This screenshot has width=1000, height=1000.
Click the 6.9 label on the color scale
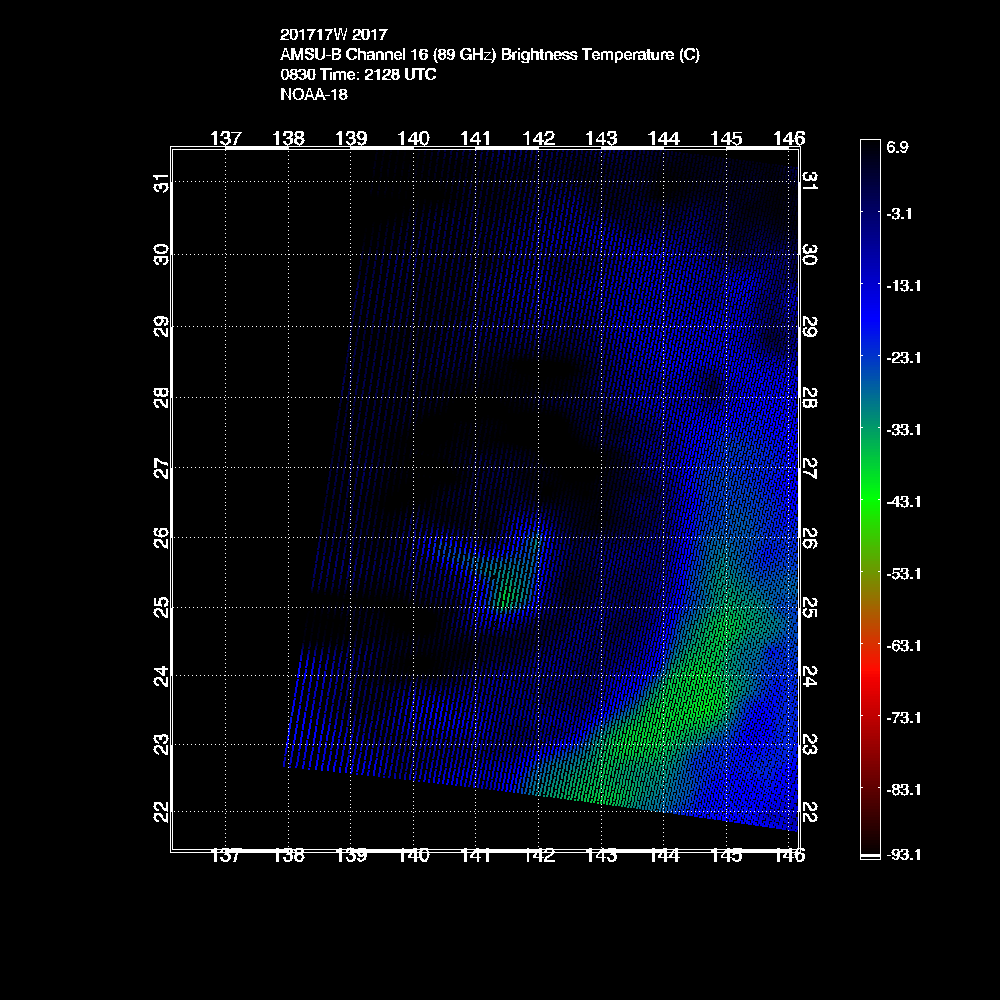[897, 148]
